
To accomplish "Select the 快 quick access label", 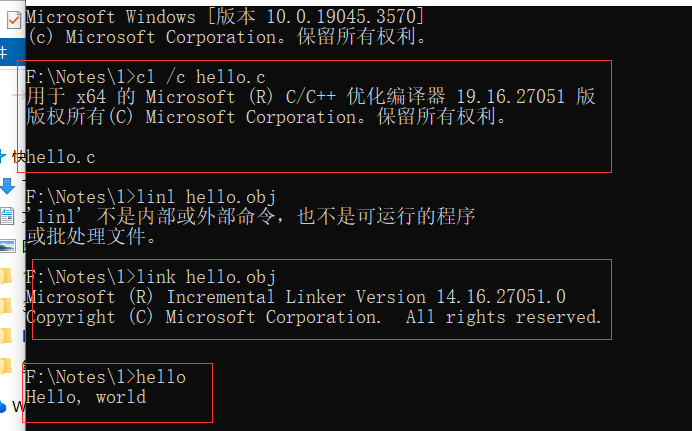I will [16, 157].
